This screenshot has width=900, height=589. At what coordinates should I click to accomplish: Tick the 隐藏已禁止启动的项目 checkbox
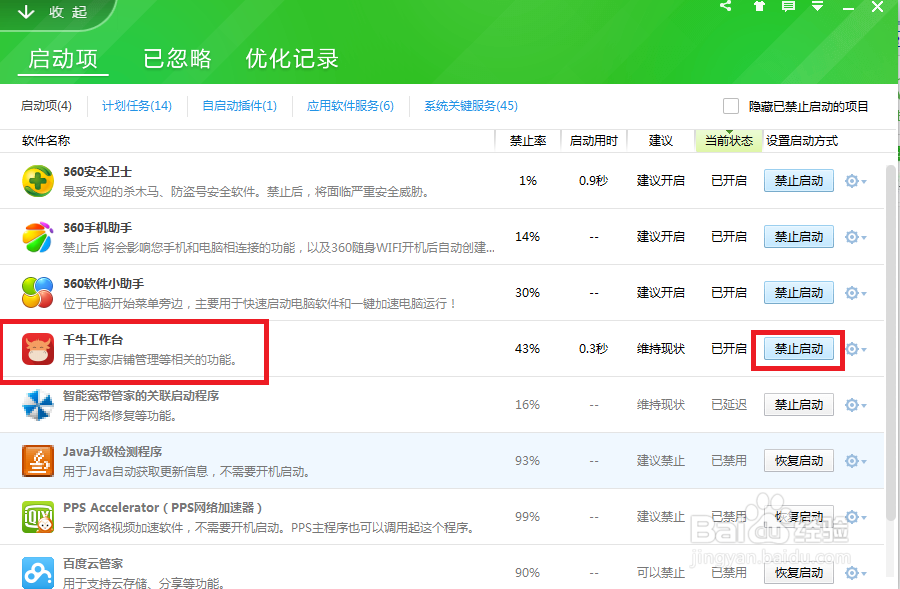[x=731, y=106]
